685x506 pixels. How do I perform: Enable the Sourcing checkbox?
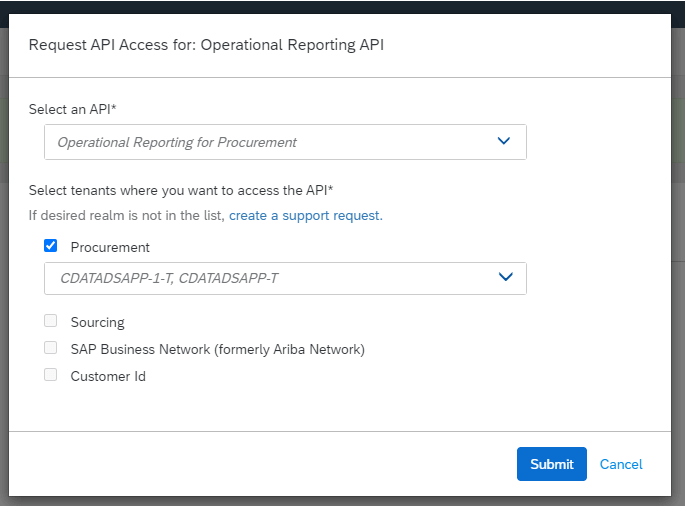tap(51, 321)
